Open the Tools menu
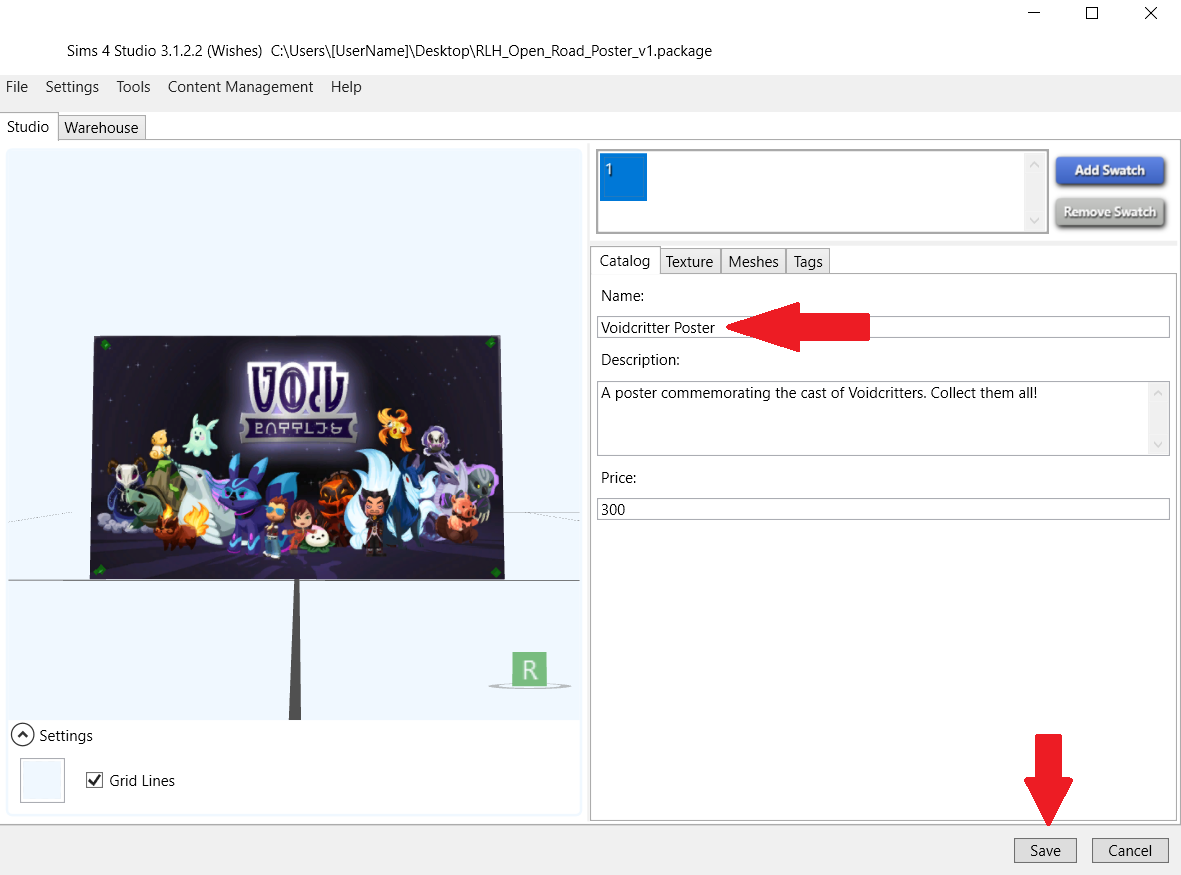This screenshot has height=875, width=1181. click(133, 87)
